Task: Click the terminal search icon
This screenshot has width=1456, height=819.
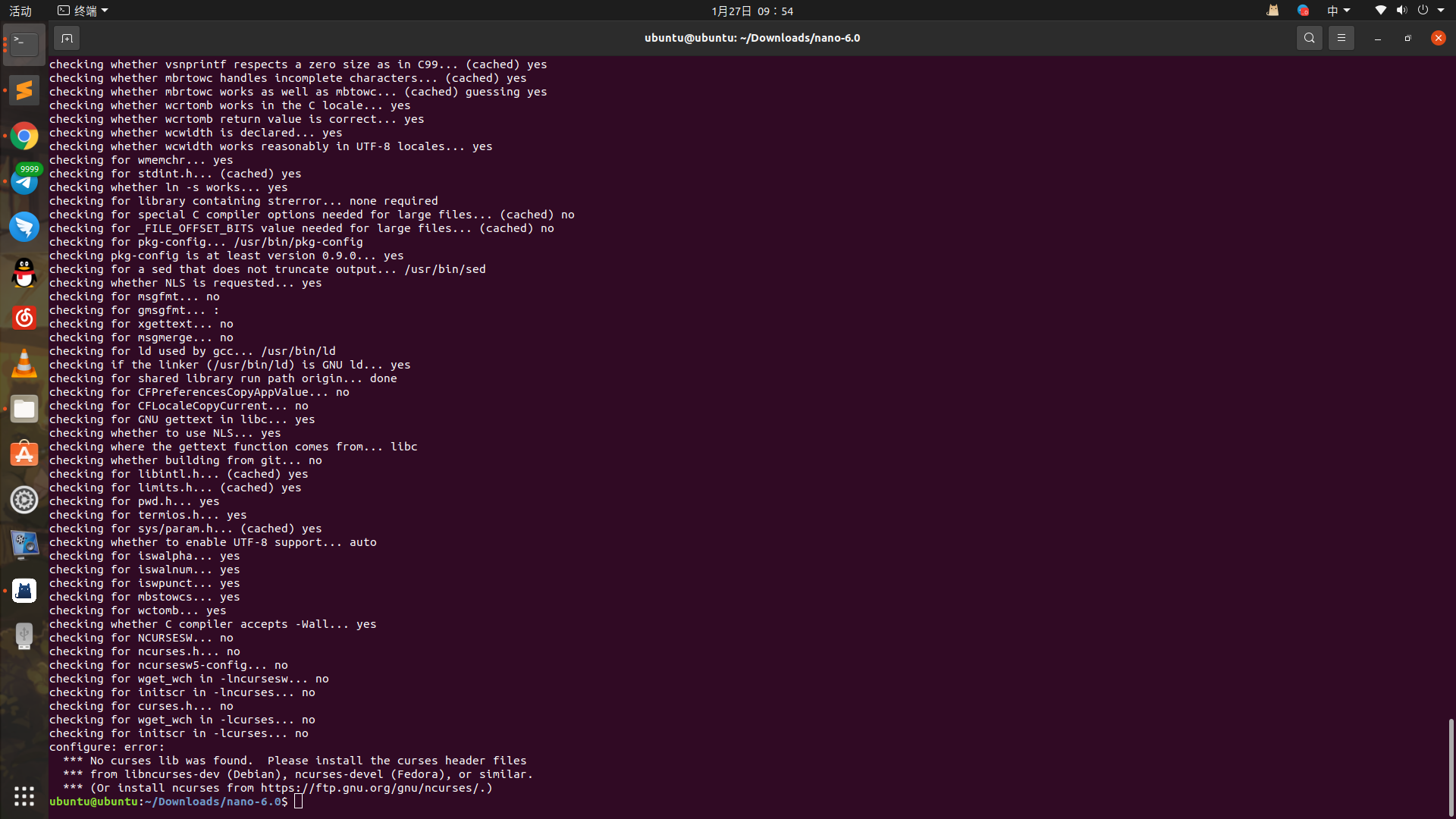Action: 1309,38
